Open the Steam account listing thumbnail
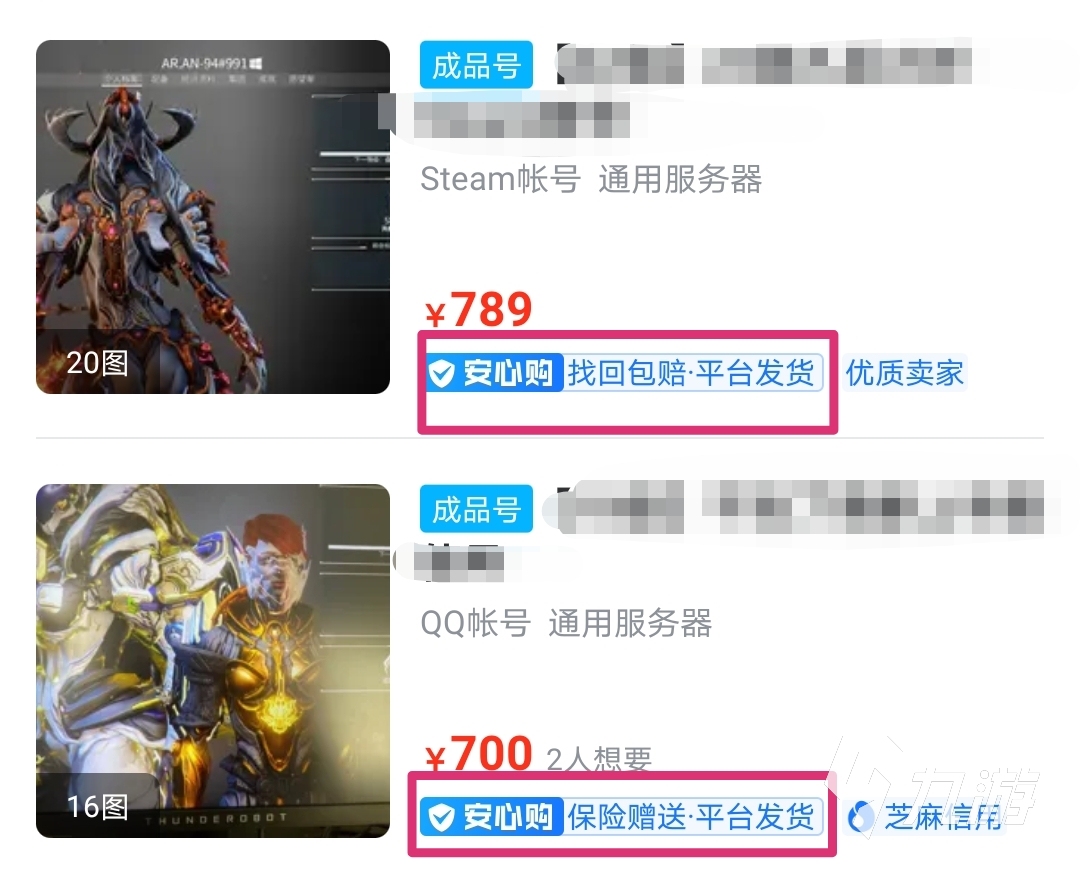Image resolution: width=1080 pixels, height=870 pixels. tap(213, 217)
